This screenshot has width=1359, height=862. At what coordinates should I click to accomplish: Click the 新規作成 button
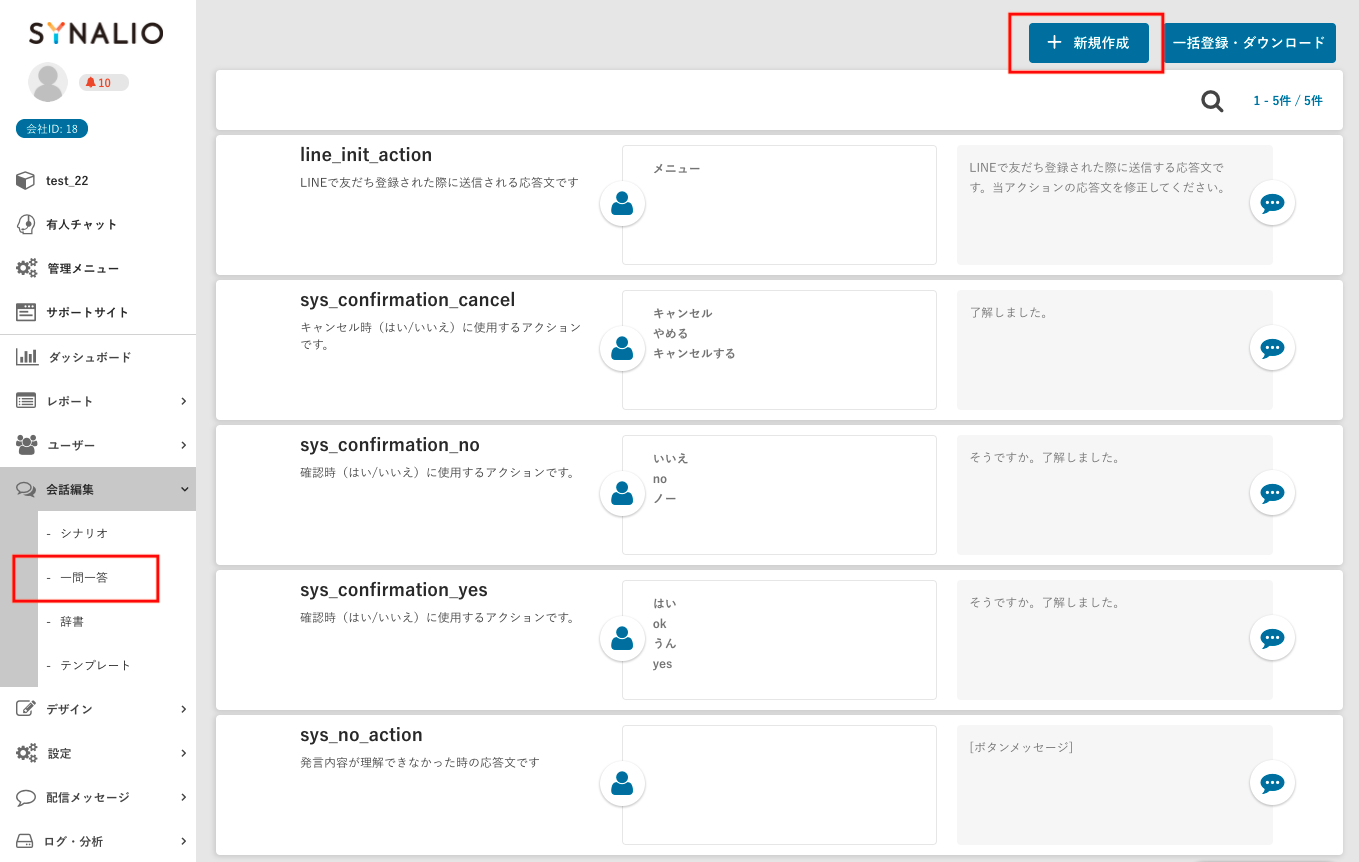(x=1088, y=43)
